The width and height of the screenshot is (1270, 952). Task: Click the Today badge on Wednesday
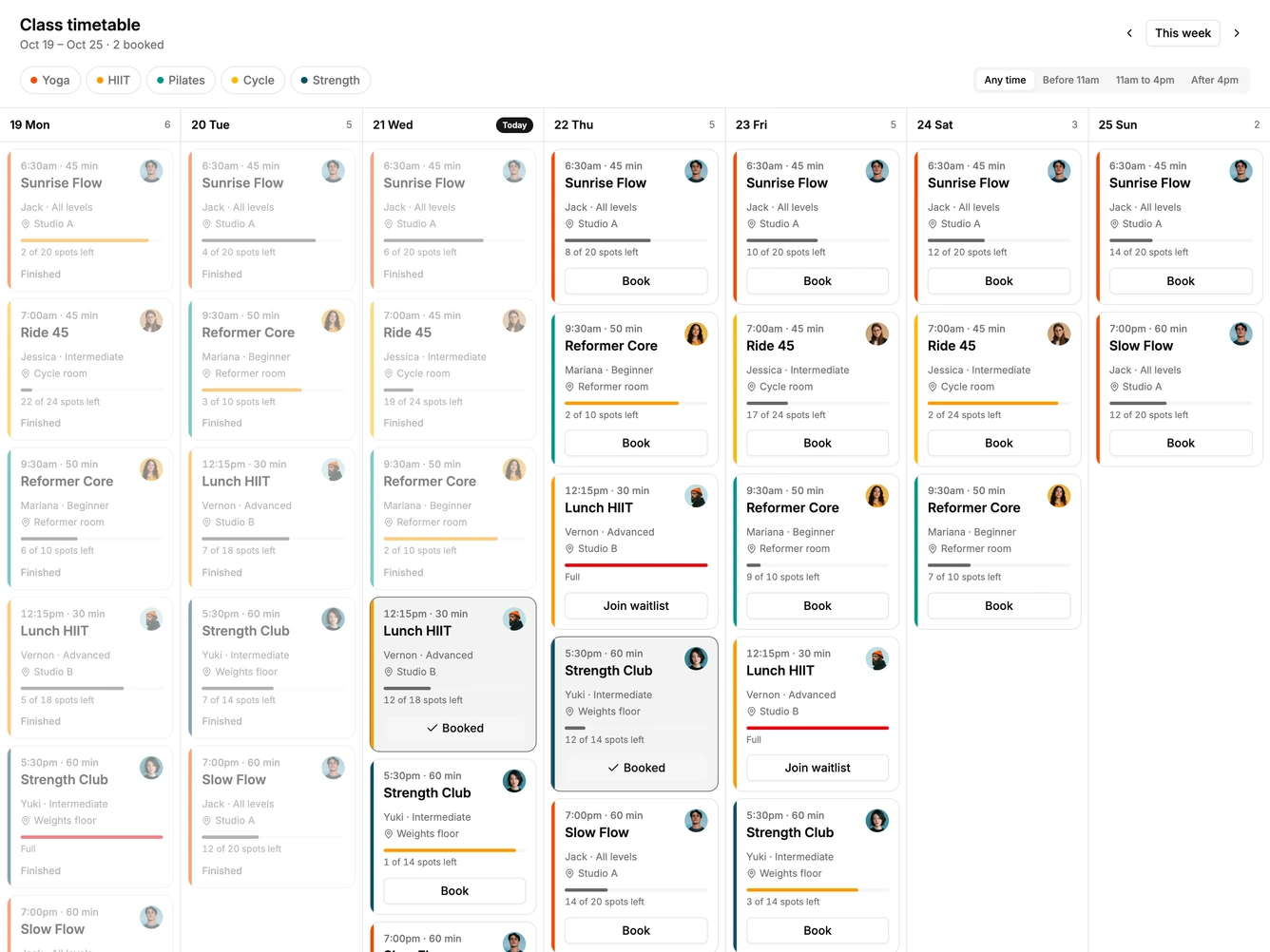[x=514, y=125]
